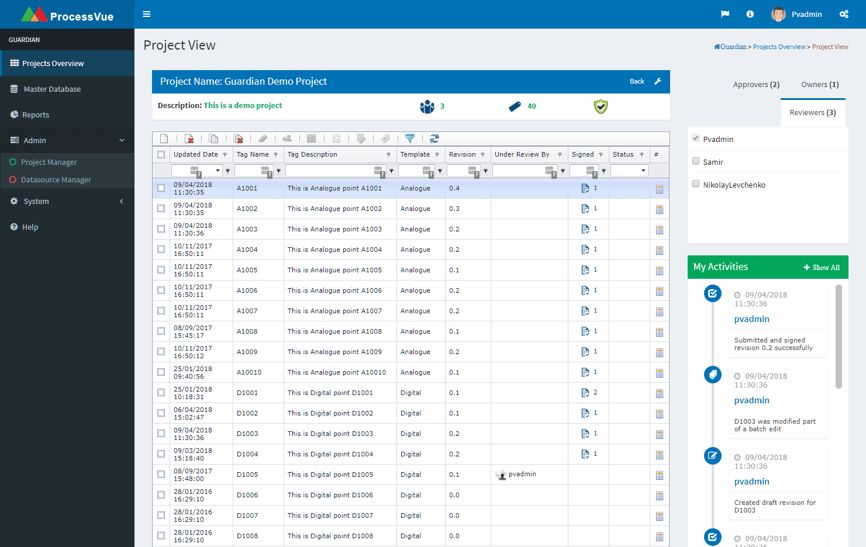866x547 pixels.
Task: Click the filter funnel toolbar icon
Action: pos(409,139)
